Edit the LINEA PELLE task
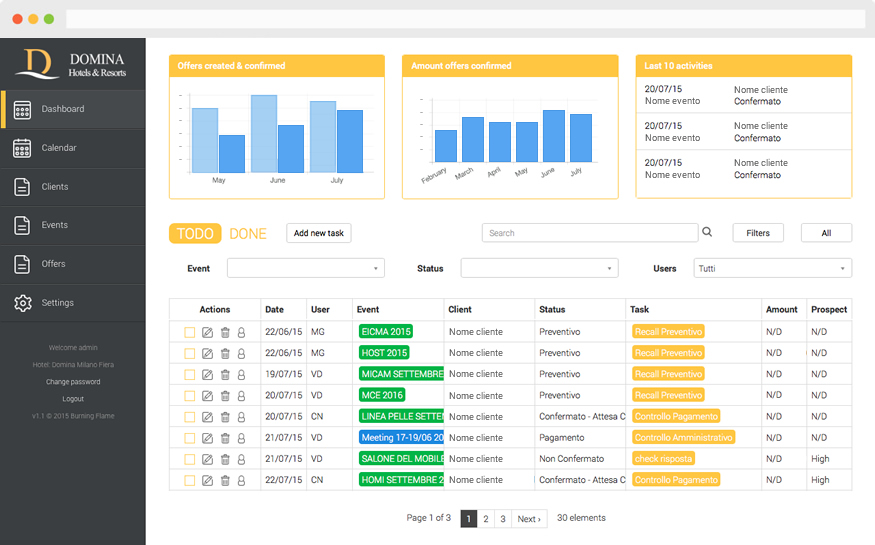The image size is (875, 545). coord(207,417)
